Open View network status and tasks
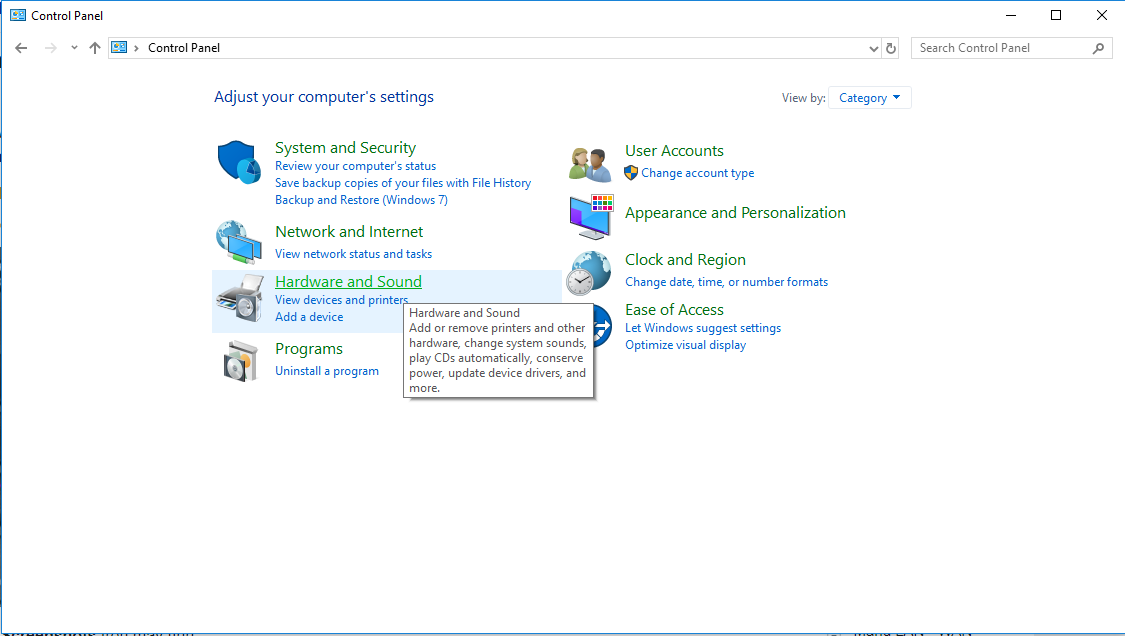The image size is (1125, 636). [x=353, y=254]
